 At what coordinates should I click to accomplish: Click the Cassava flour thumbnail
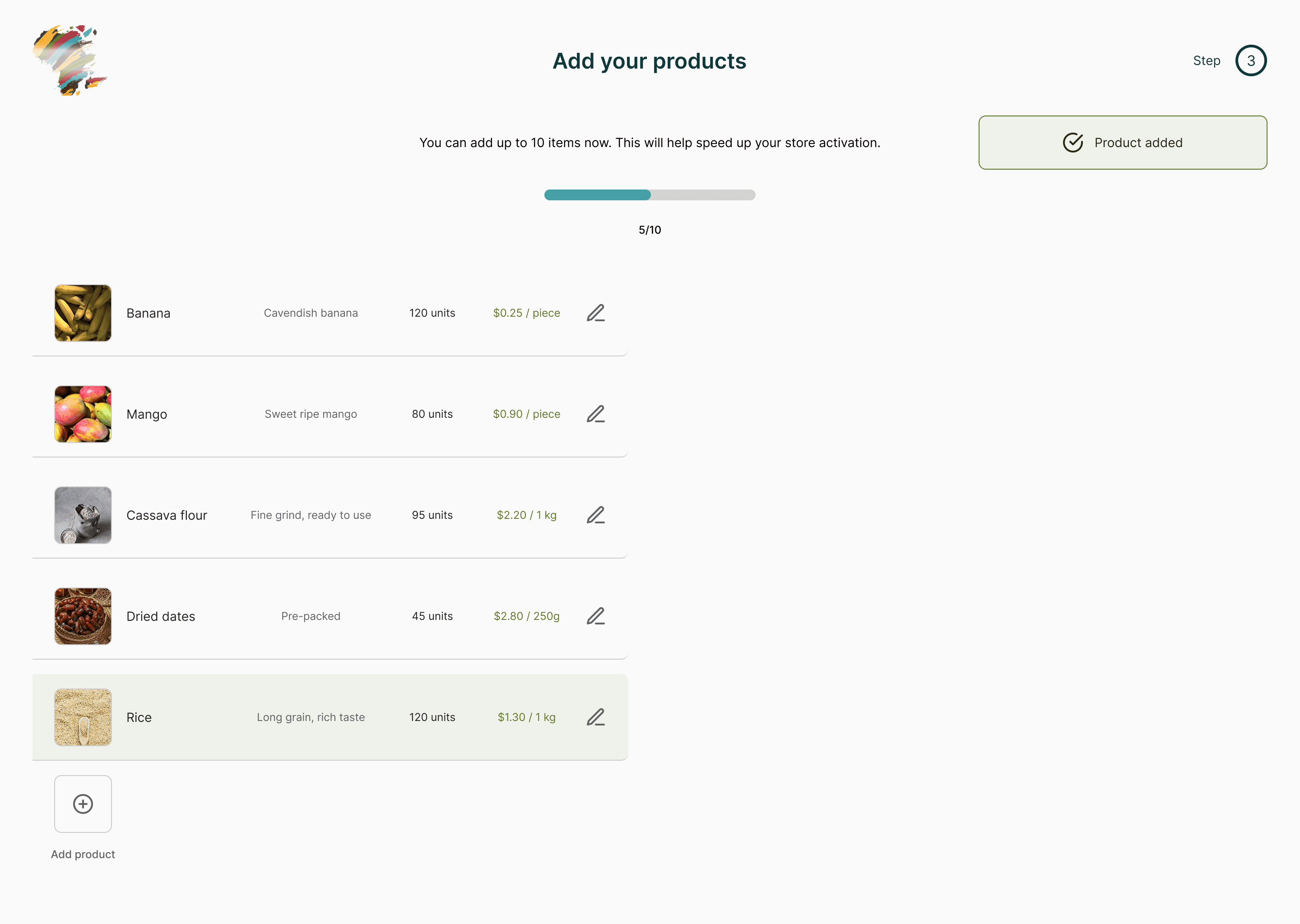83,515
